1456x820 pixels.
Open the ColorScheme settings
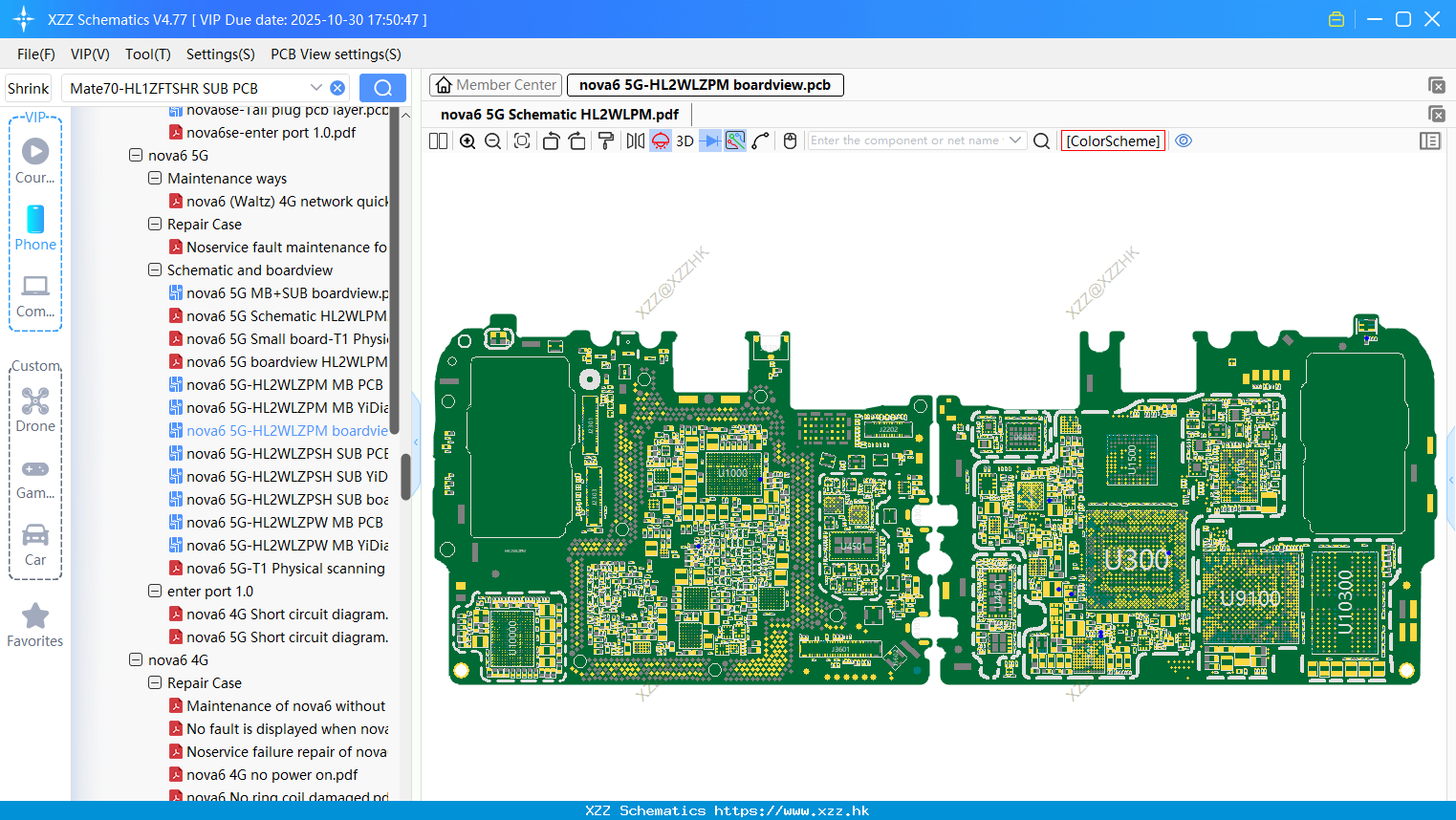(x=1113, y=140)
